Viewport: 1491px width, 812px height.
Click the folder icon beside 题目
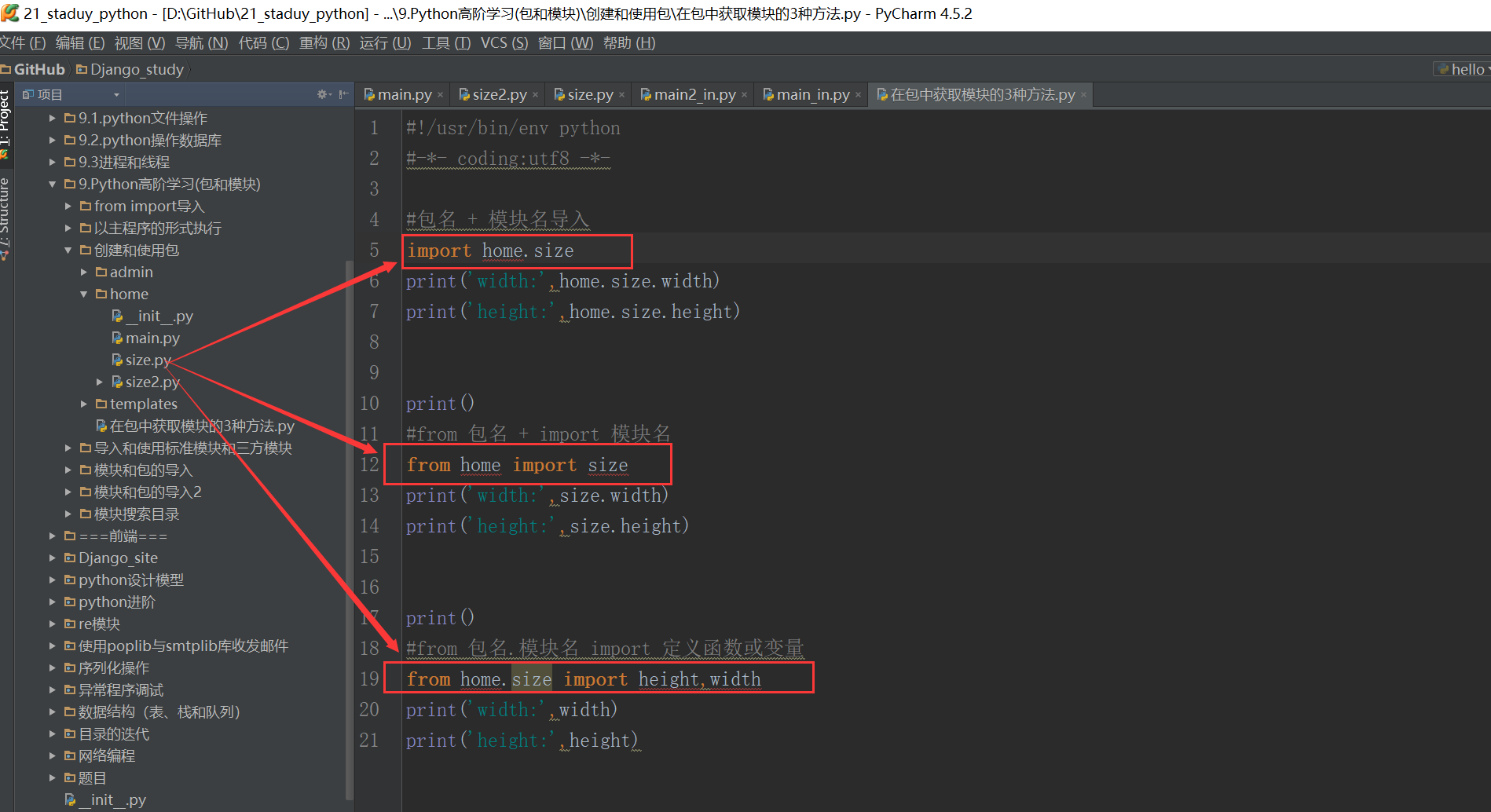(70, 777)
